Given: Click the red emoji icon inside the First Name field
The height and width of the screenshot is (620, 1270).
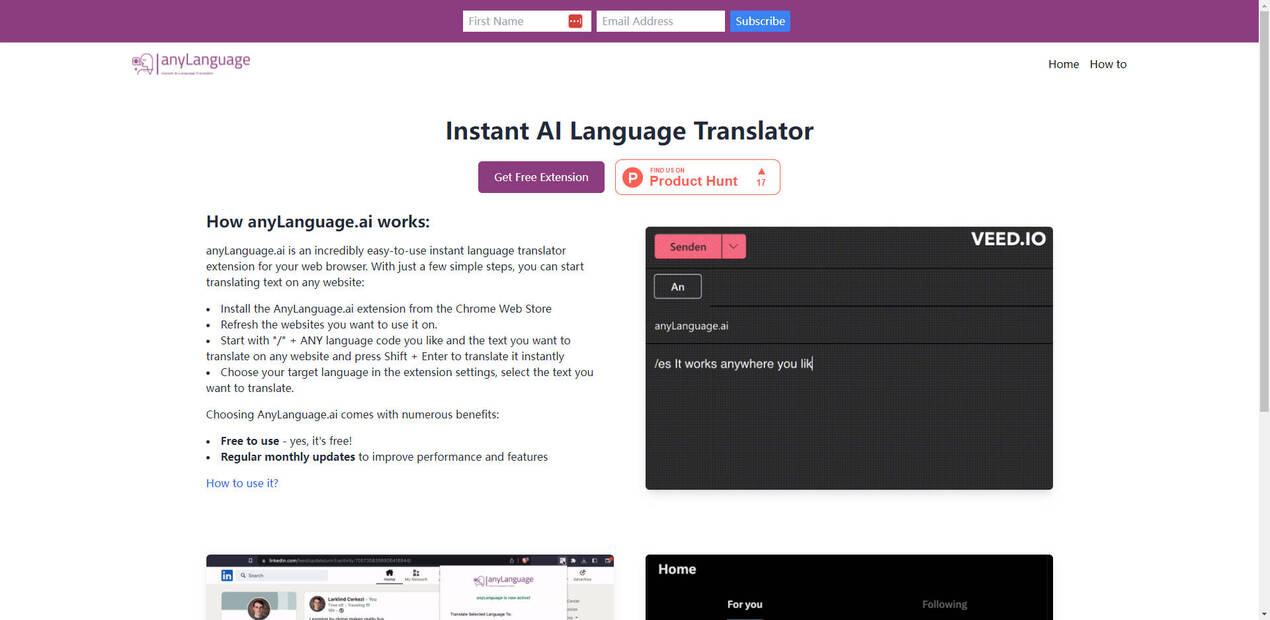Looking at the screenshot, I should point(576,20).
